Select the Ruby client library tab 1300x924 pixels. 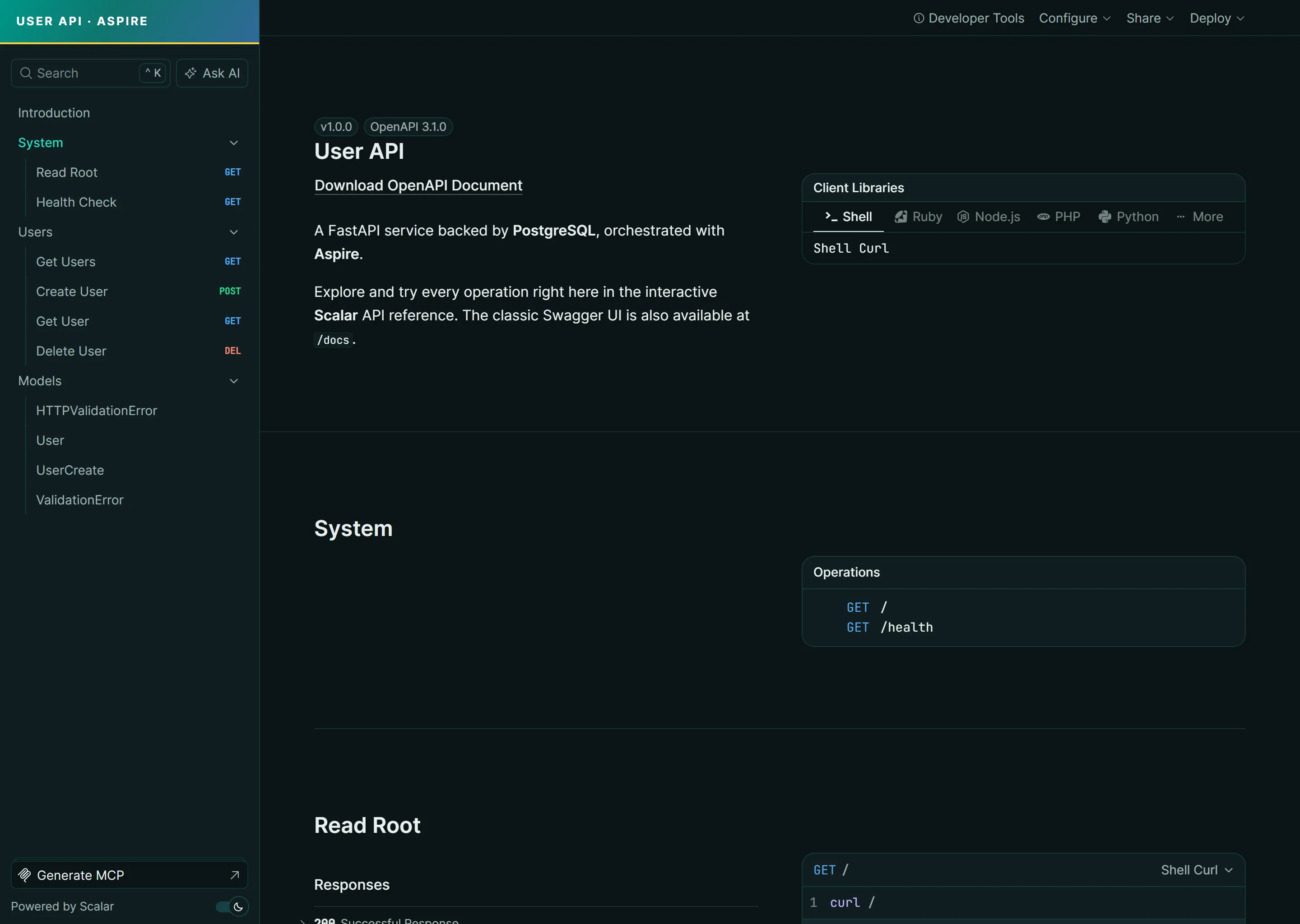[918, 217]
